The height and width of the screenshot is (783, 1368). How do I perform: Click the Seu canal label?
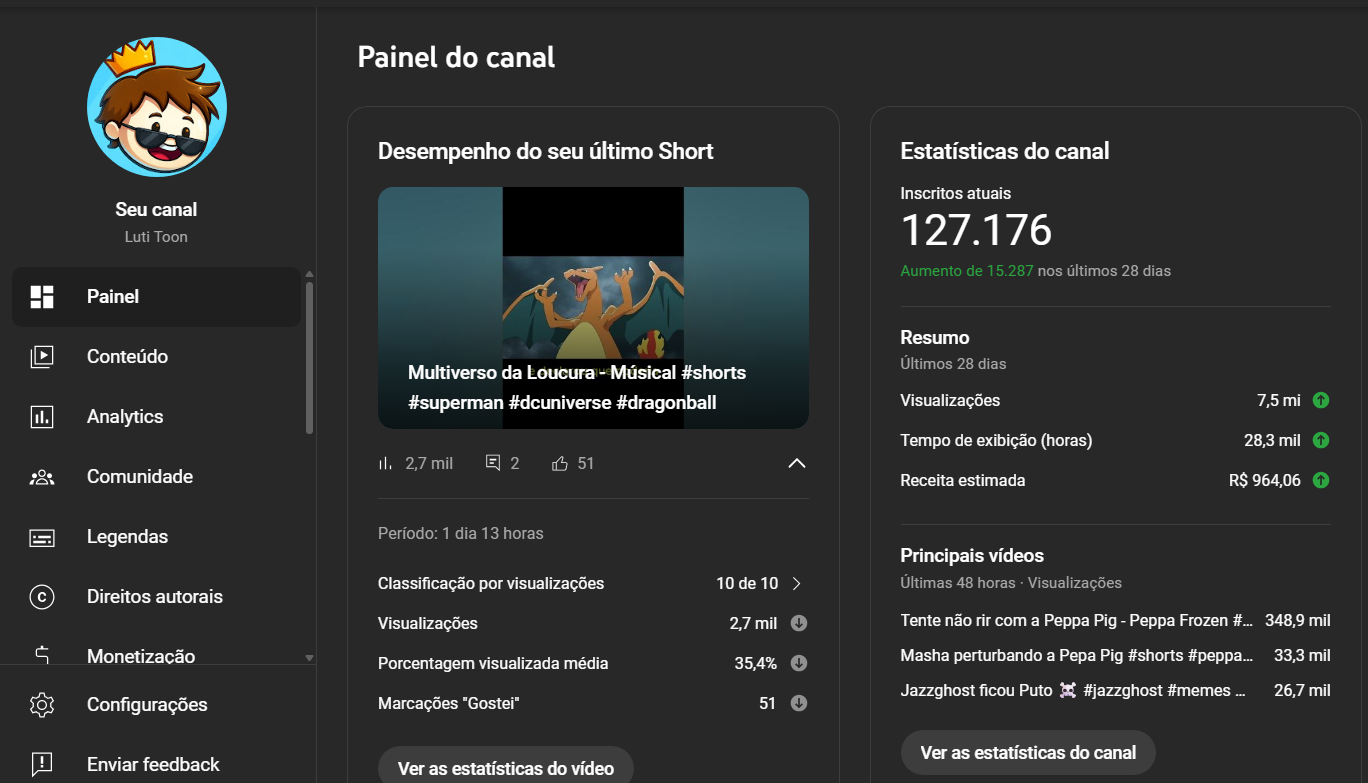pyautogui.click(x=156, y=209)
